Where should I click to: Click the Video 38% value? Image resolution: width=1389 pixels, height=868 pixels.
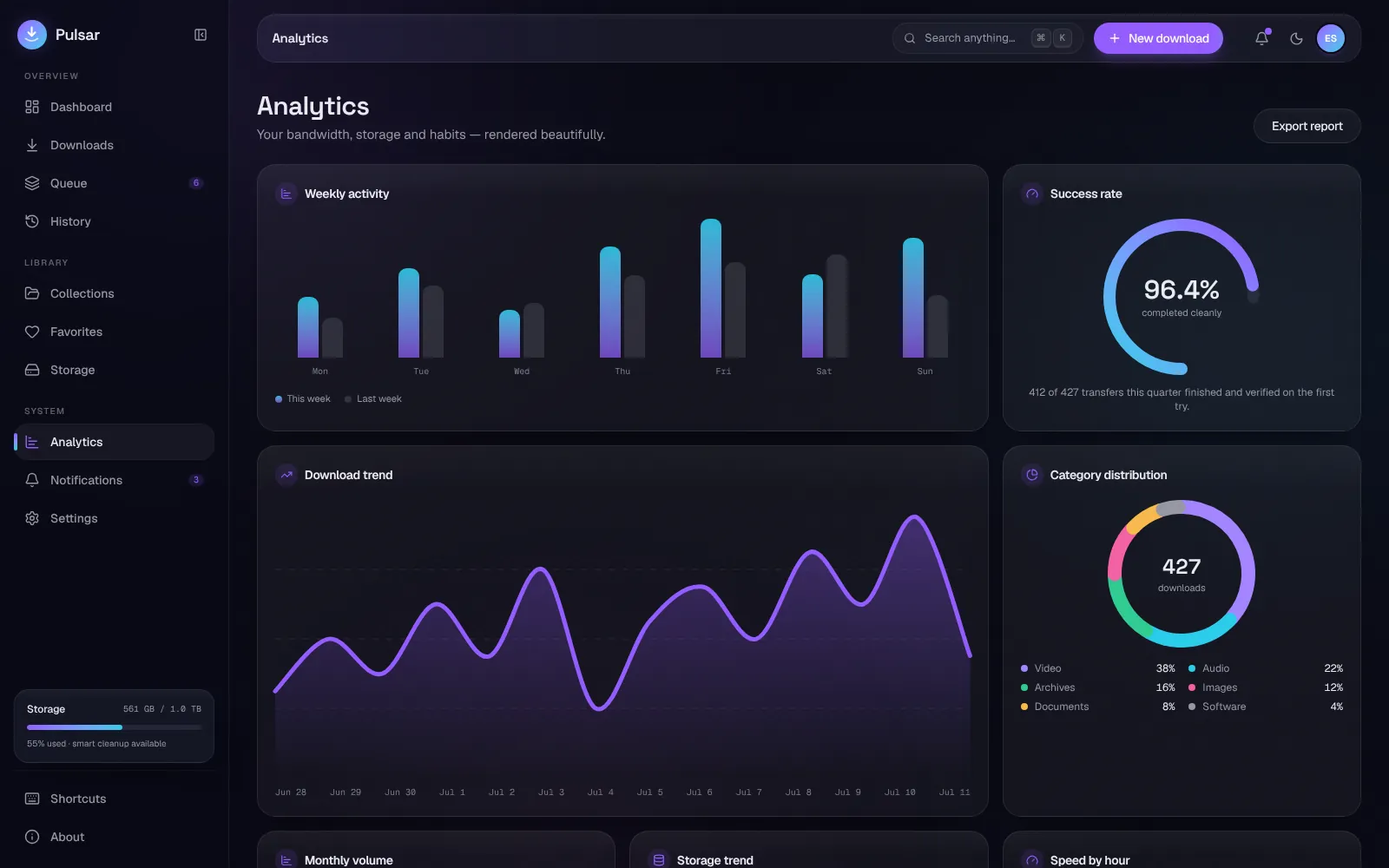(1165, 668)
